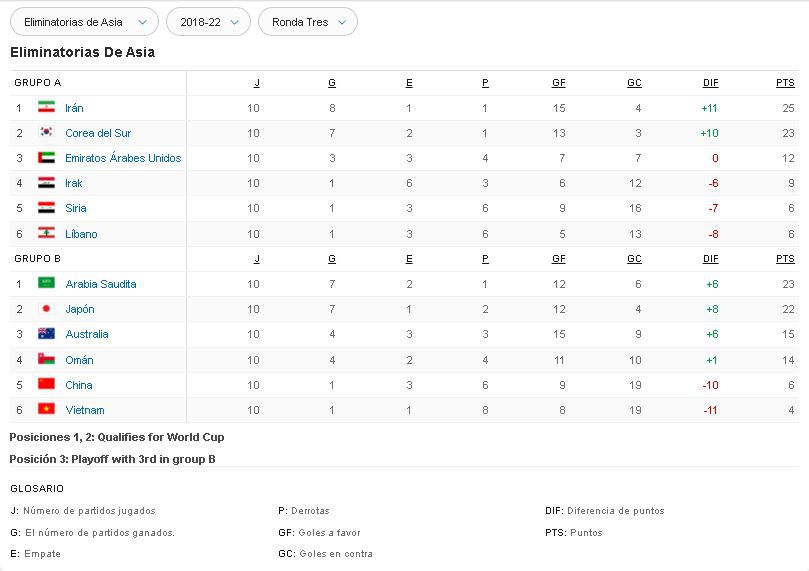Click the Grupo A 'GF' column header
809x571 pixels.
tap(559, 83)
